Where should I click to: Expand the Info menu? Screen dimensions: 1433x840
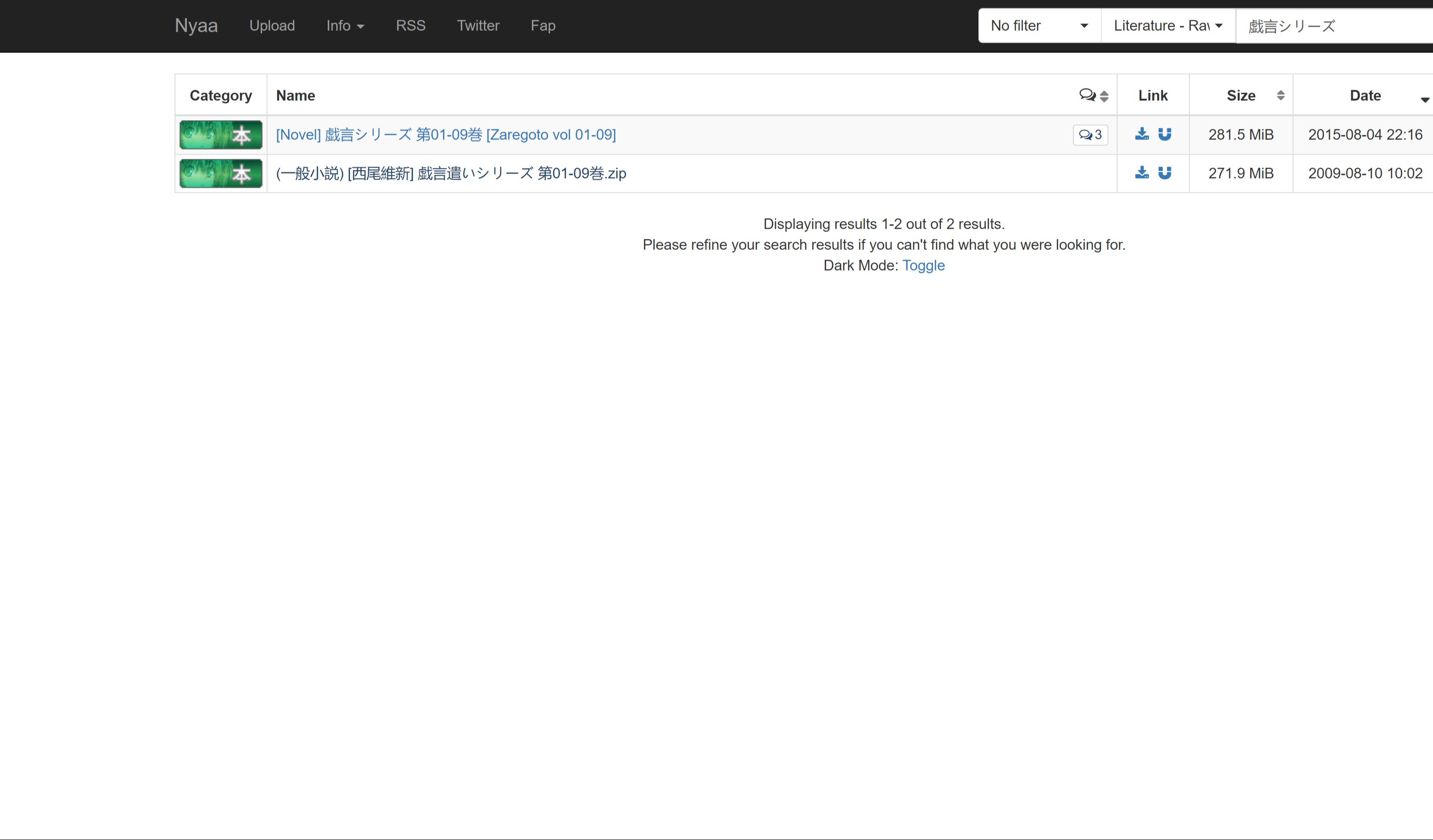345,26
